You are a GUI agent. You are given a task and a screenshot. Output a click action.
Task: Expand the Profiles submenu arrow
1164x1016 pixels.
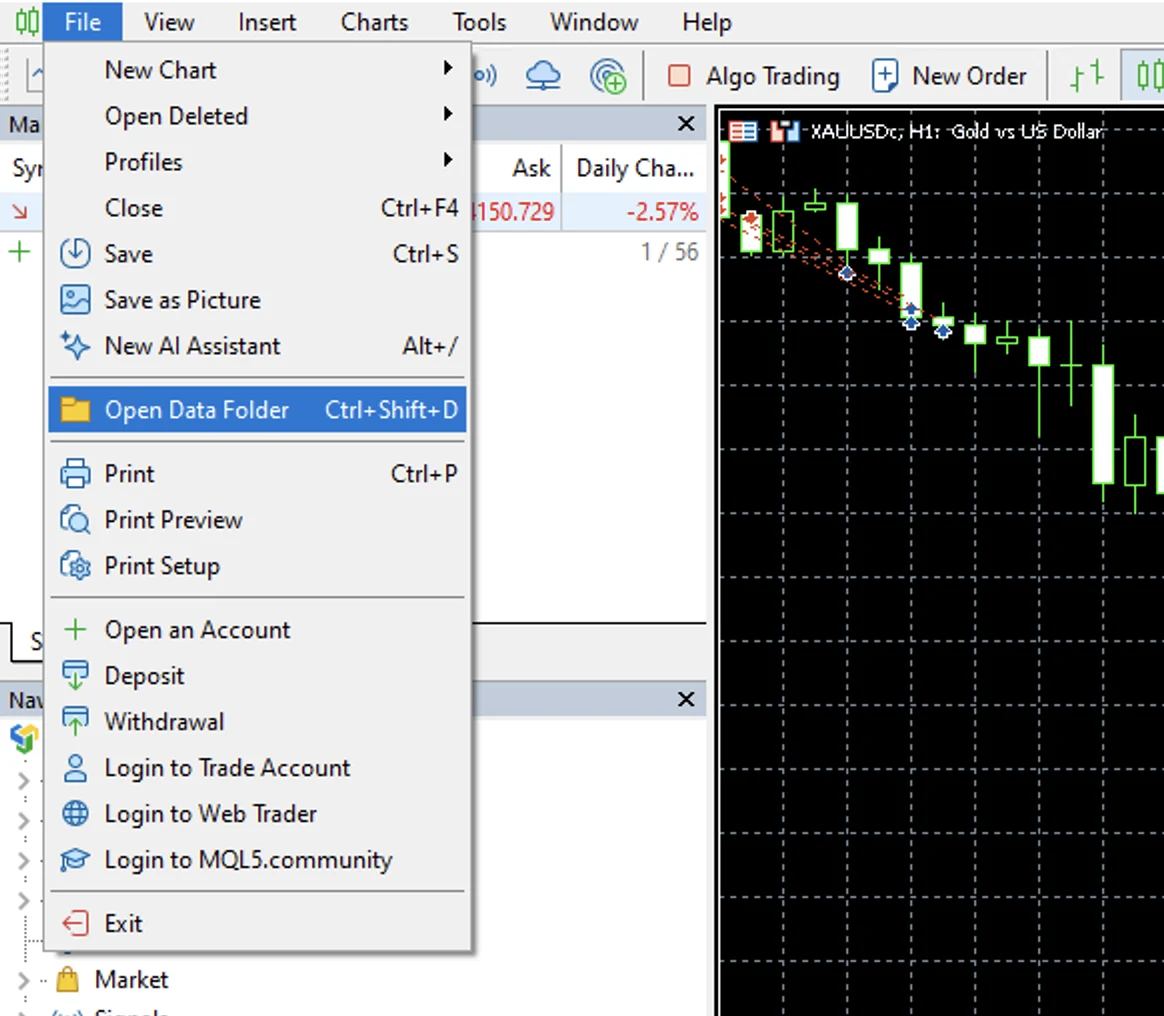(448, 160)
